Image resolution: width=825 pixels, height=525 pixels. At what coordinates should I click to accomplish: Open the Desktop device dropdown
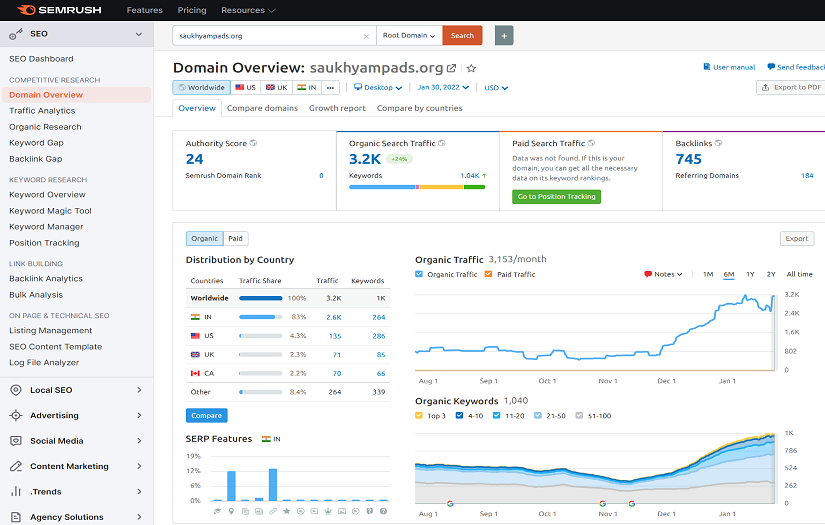click(x=378, y=87)
